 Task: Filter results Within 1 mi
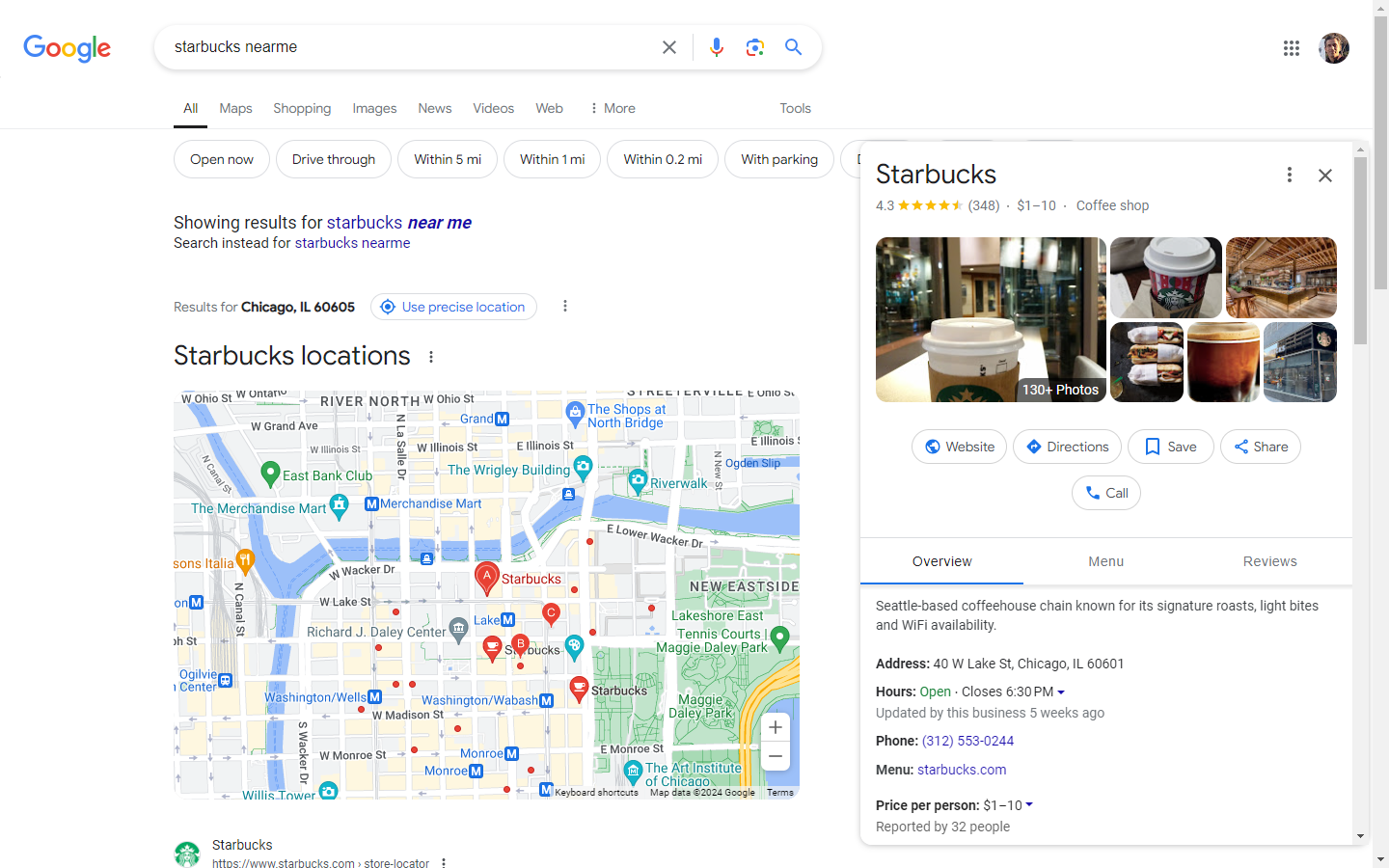pyautogui.click(x=552, y=159)
